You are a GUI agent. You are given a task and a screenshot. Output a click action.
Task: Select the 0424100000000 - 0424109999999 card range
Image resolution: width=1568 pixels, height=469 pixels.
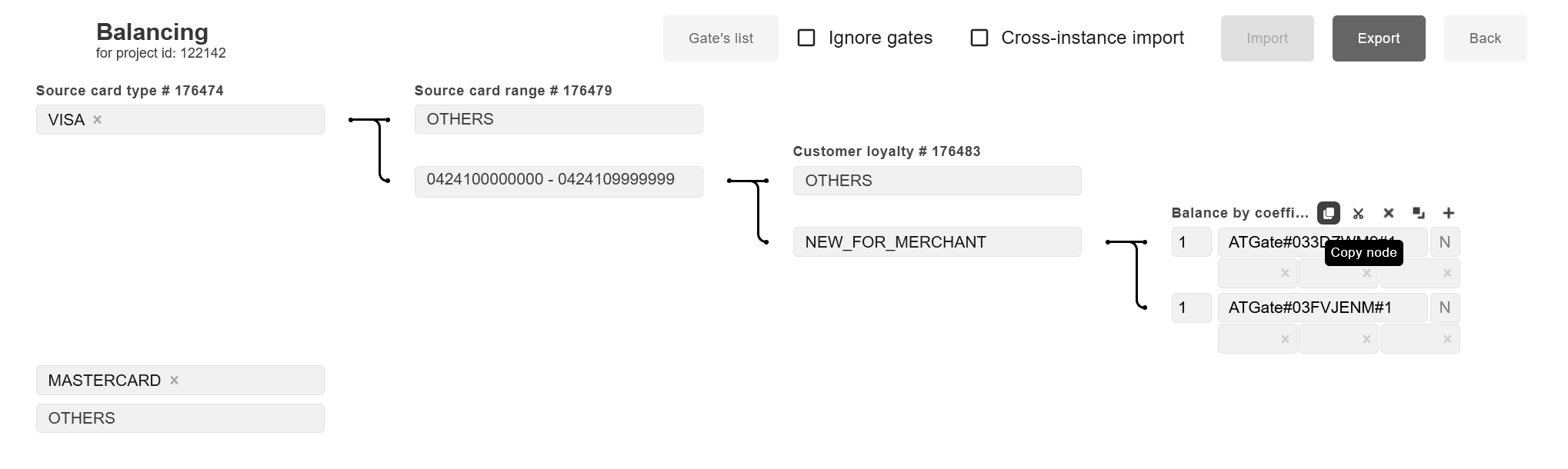coord(558,180)
